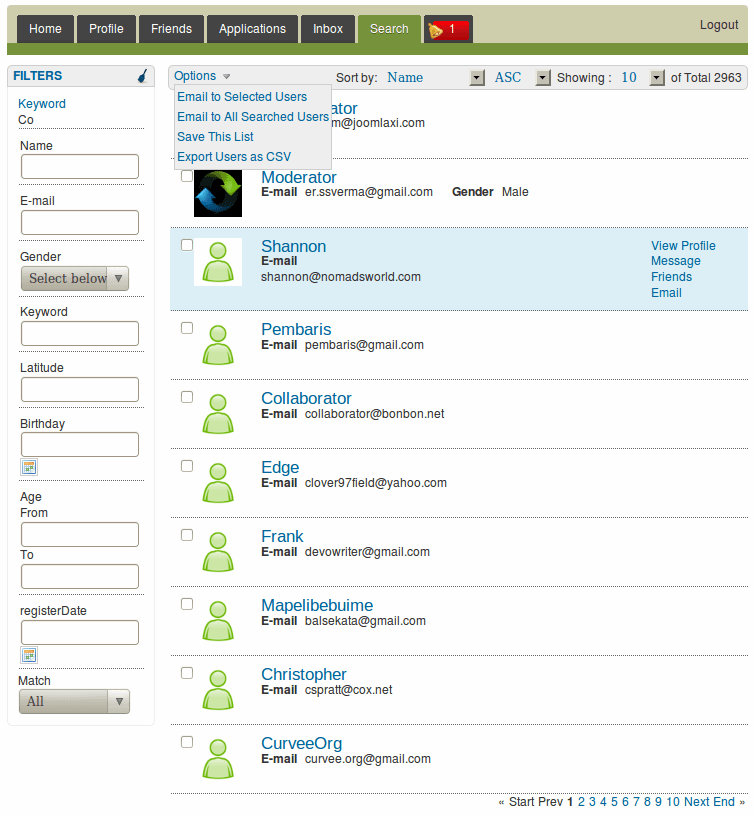Tick the checkbox for Moderator

point(187,176)
